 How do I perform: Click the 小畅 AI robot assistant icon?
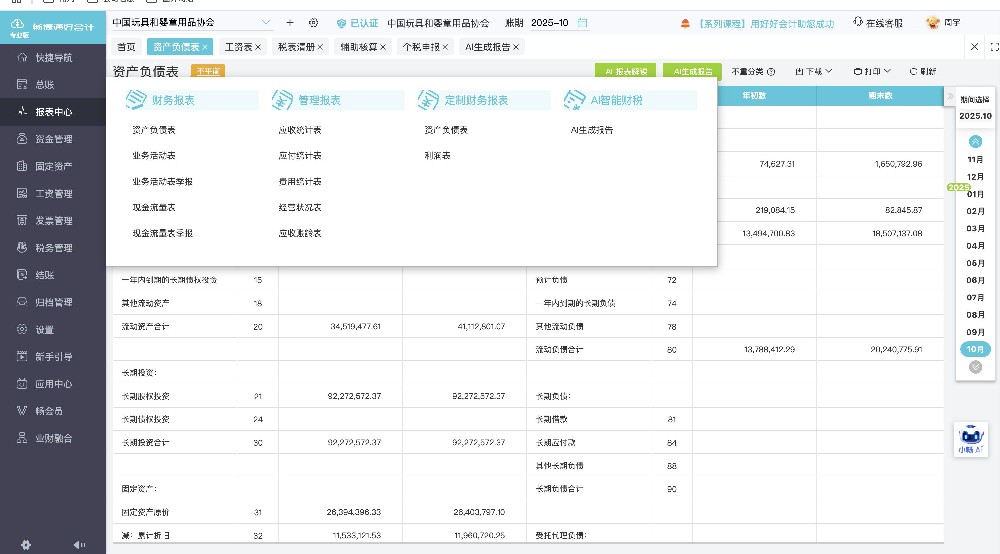(970, 439)
